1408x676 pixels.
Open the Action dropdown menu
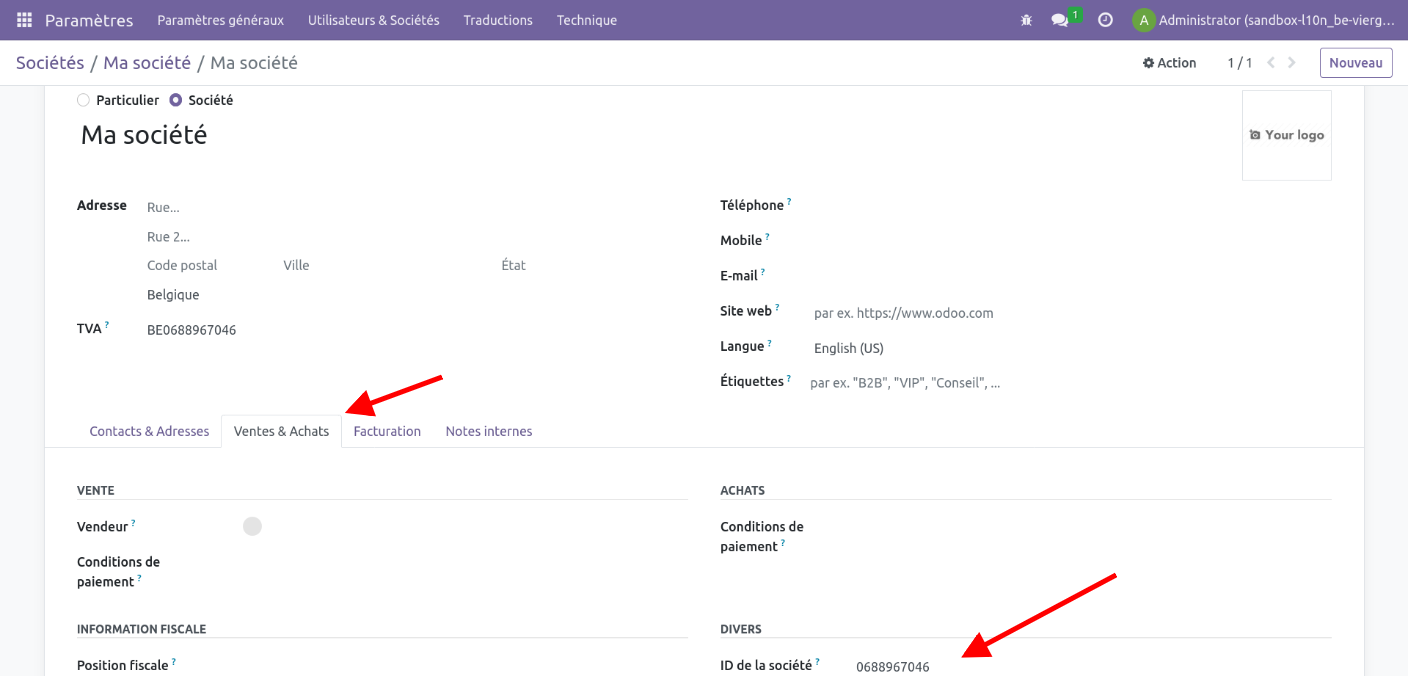(x=1169, y=63)
